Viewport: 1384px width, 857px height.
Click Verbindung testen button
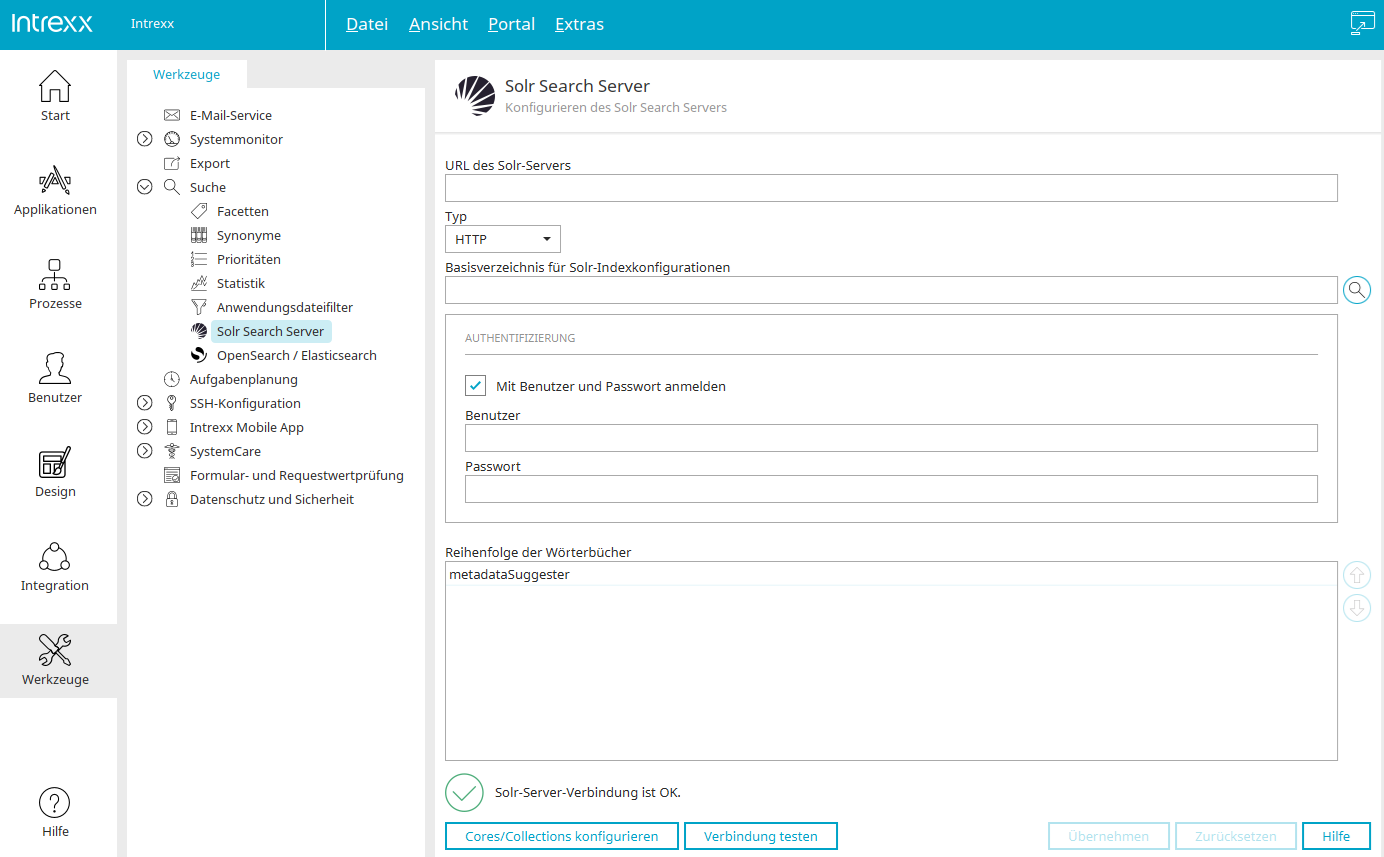tap(760, 836)
